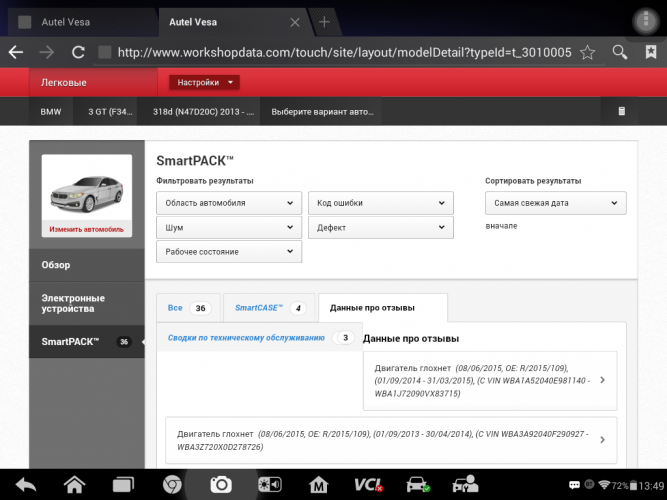Screen dimensions: 667x500
Task: Expand Дефект filter dropdown
Action: coord(381,227)
